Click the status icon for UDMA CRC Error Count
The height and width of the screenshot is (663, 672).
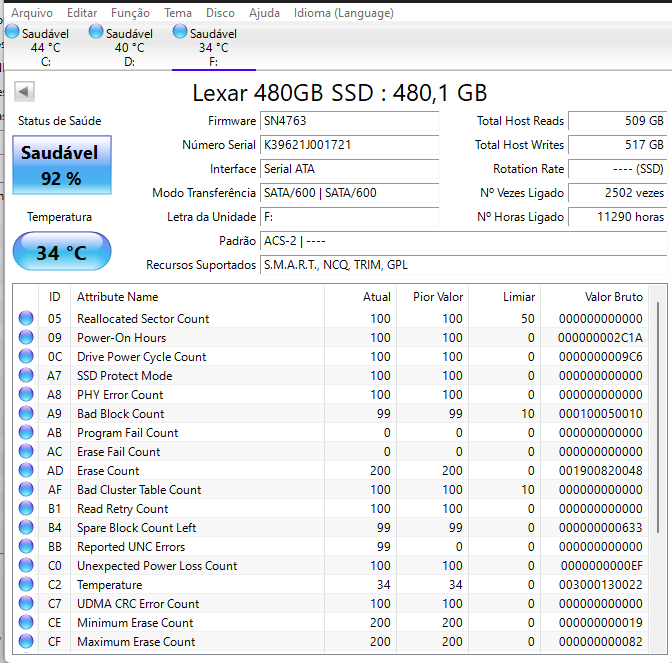tap(26, 603)
